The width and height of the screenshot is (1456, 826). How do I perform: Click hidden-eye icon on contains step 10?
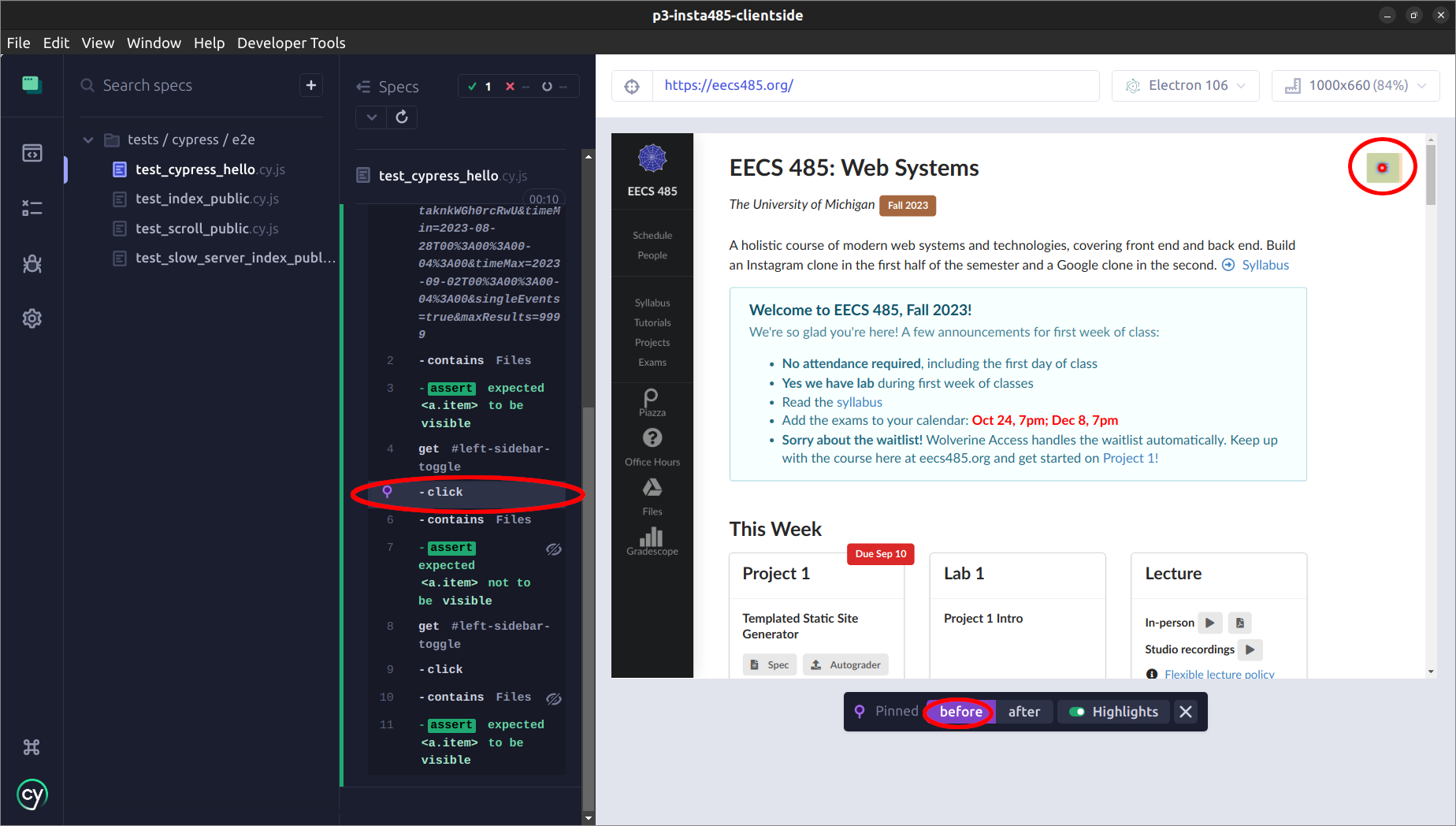tap(554, 698)
